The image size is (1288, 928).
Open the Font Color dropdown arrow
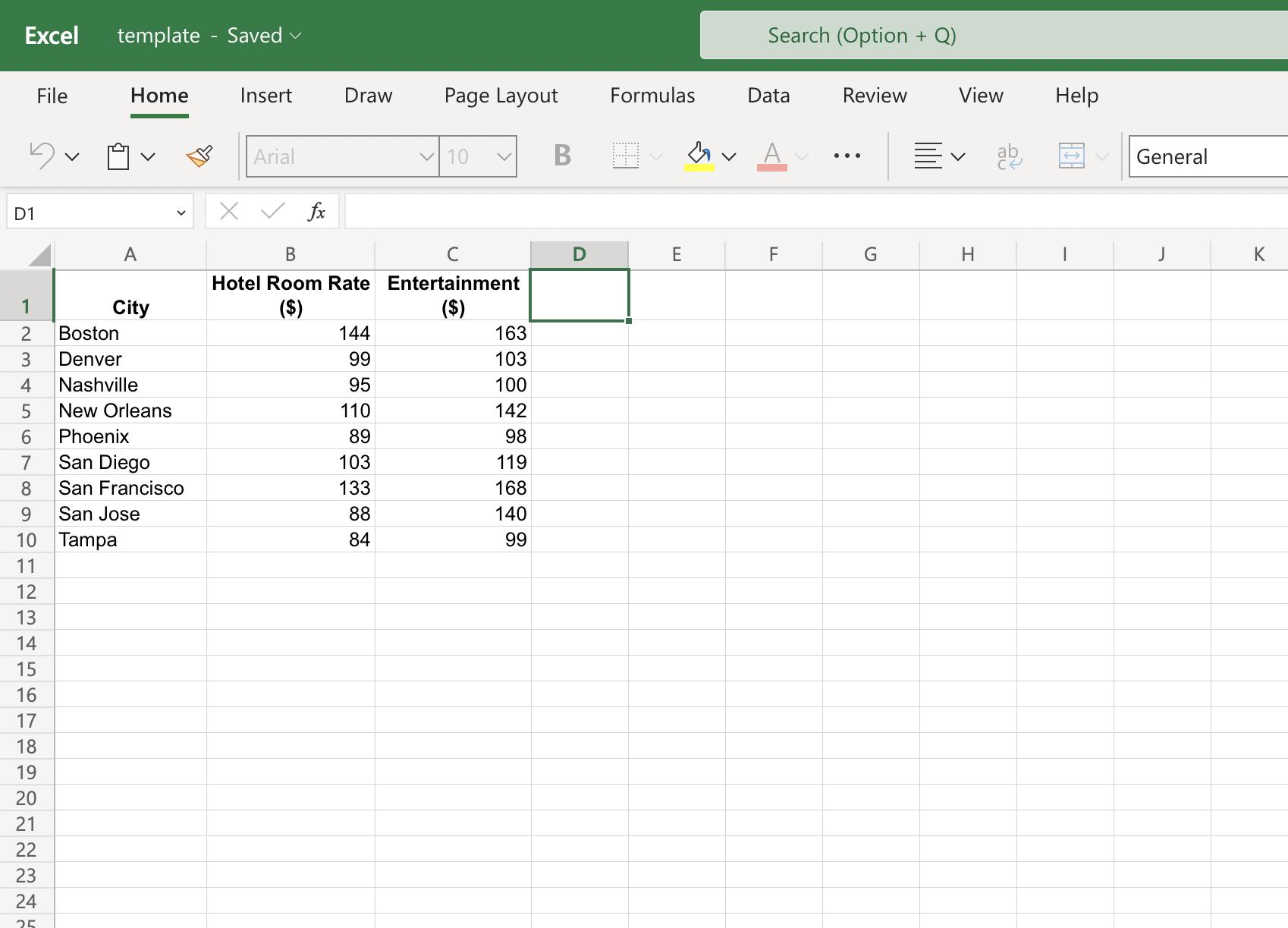[802, 157]
